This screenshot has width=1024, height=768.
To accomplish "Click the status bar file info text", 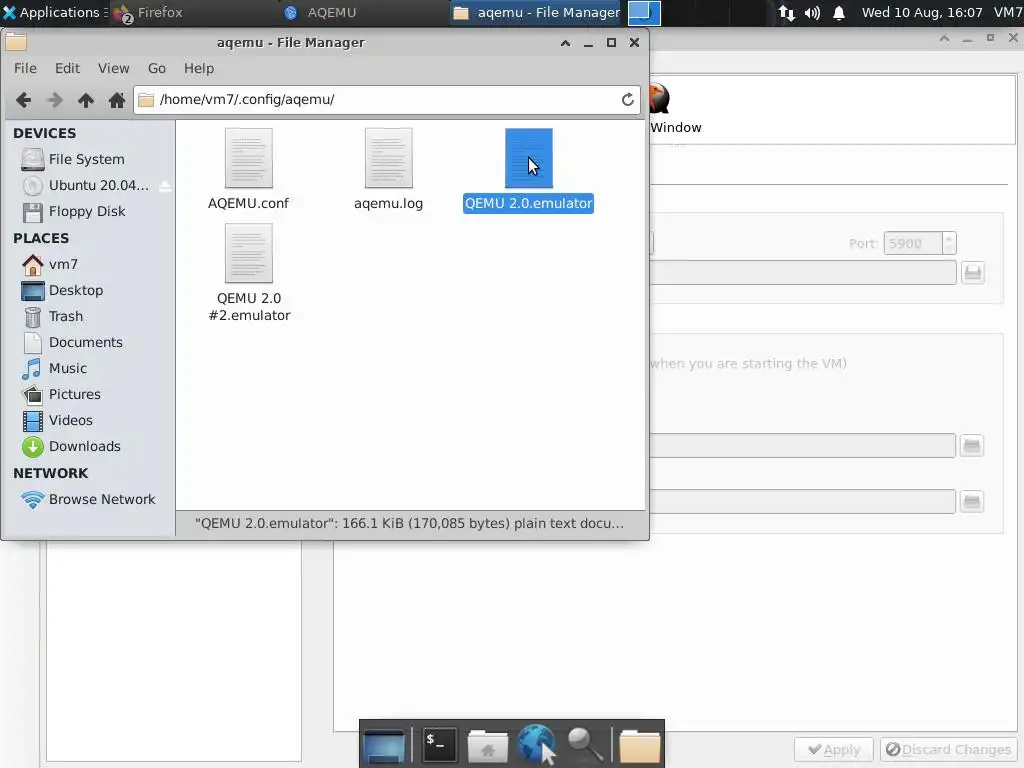I will 409,524.
